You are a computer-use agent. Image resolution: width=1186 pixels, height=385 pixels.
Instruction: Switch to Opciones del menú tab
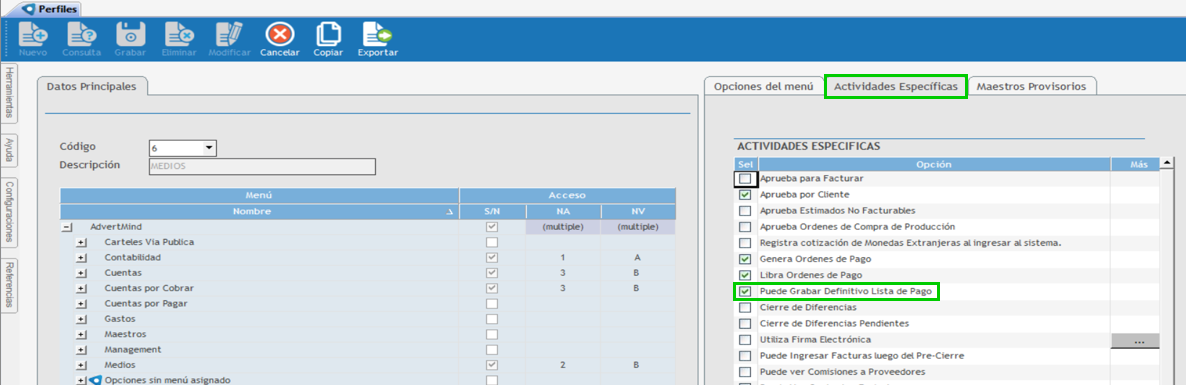[x=763, y=86]
